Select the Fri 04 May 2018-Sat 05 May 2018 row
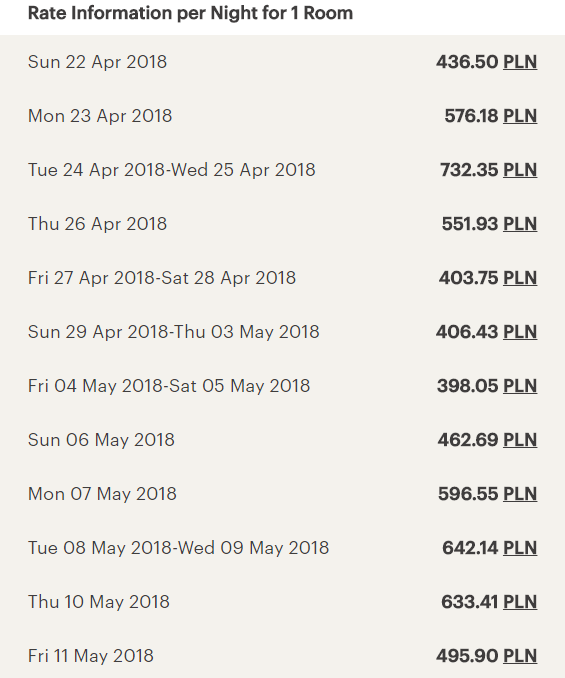565x678 pixels. click(x=282, y=386)
